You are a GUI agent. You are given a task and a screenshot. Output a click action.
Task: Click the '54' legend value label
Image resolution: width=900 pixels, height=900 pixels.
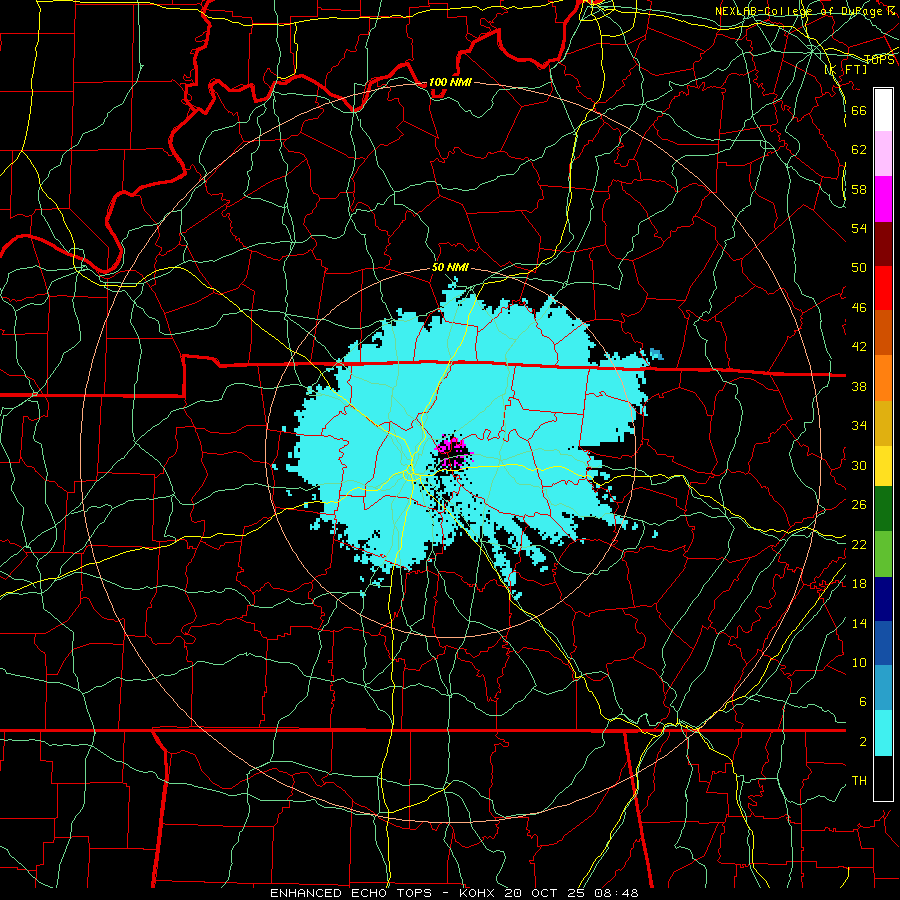pos(859,228)
